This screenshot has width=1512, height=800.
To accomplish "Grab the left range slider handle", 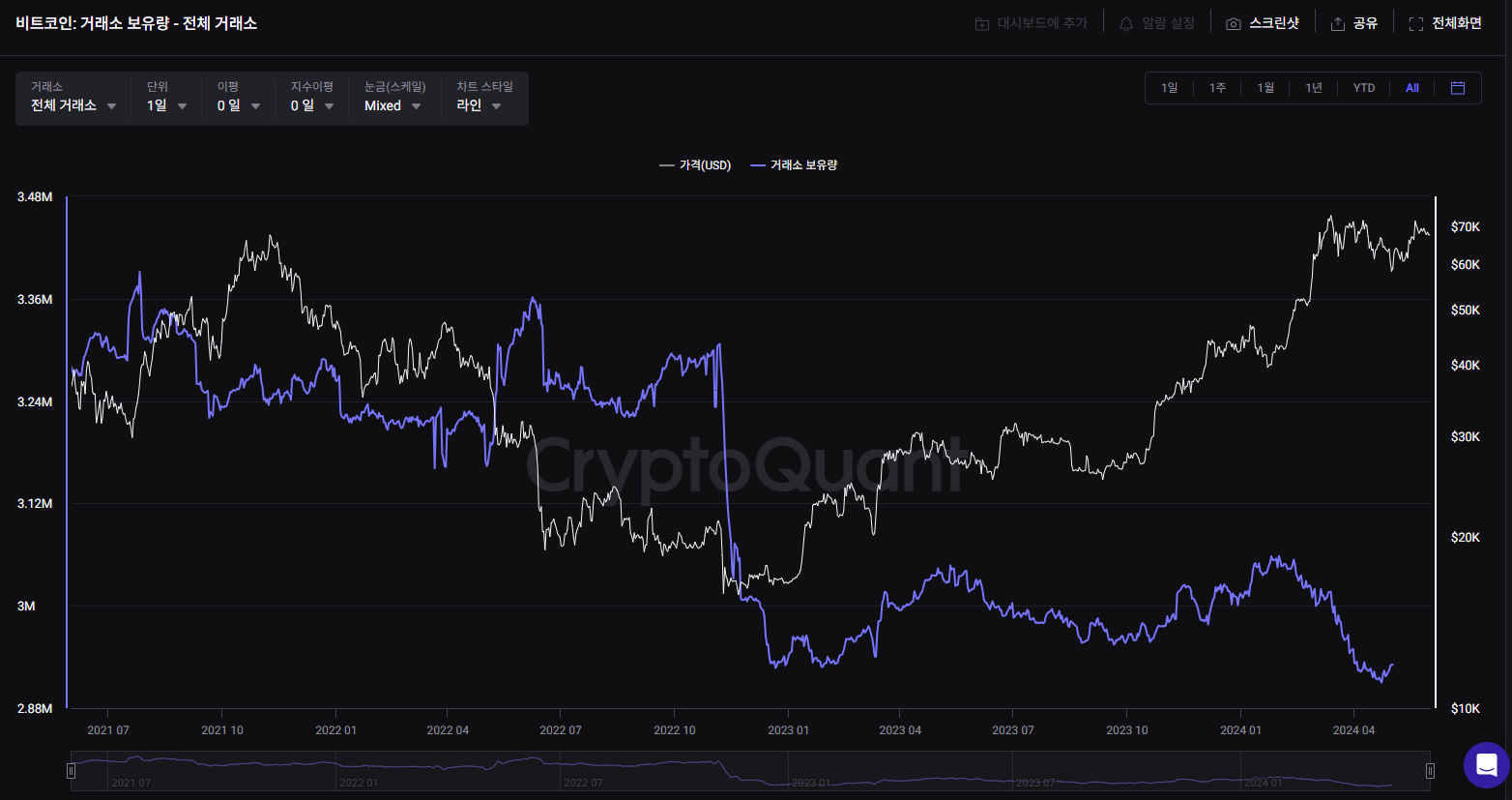I will 71,771.
